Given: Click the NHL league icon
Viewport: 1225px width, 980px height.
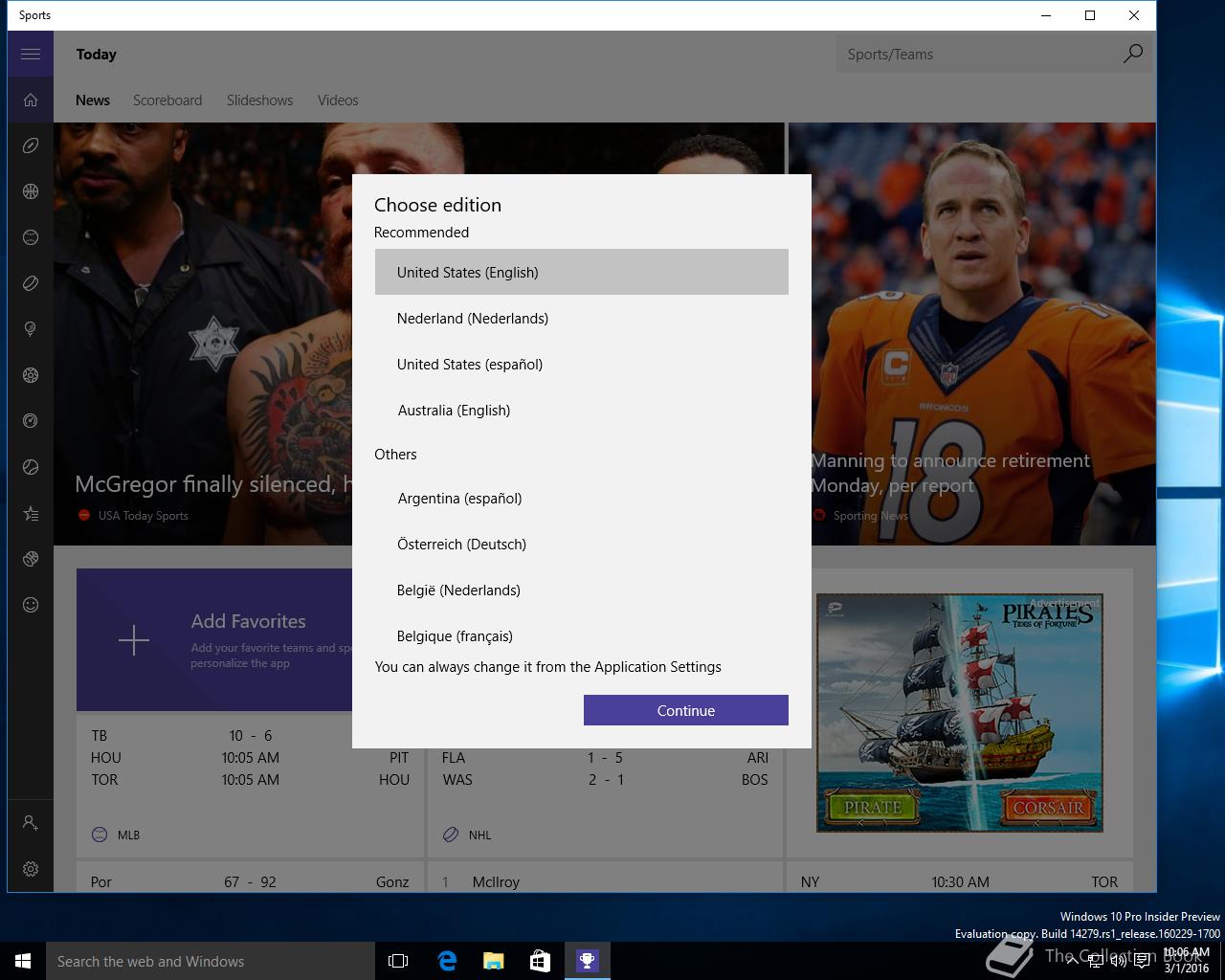Looking at the screenshot, I should click(x=451, y=835).
